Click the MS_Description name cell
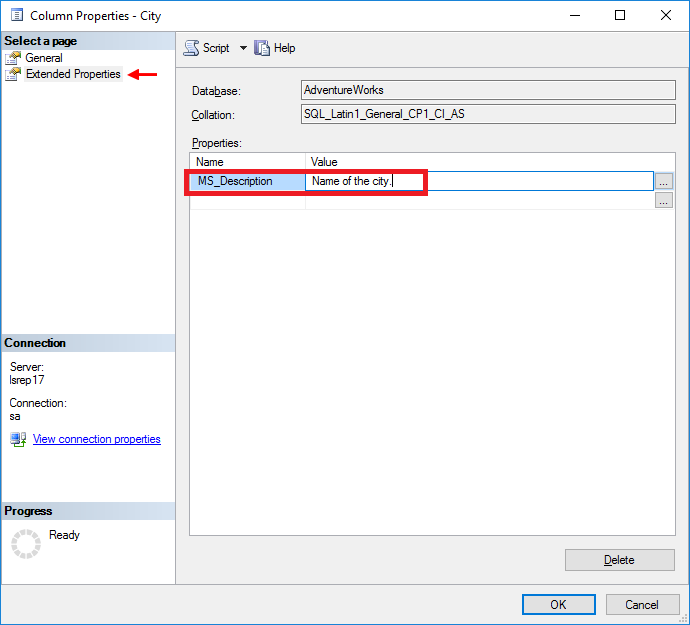 click(x=247, y=181)
